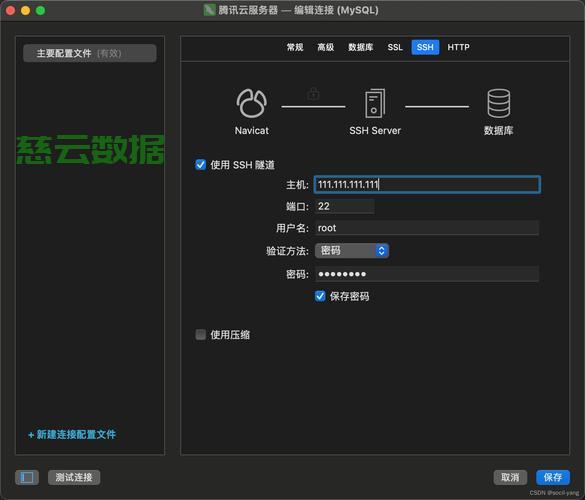
Task: Open the 验证方法 dropdown showing 密码
Action: 352,250
